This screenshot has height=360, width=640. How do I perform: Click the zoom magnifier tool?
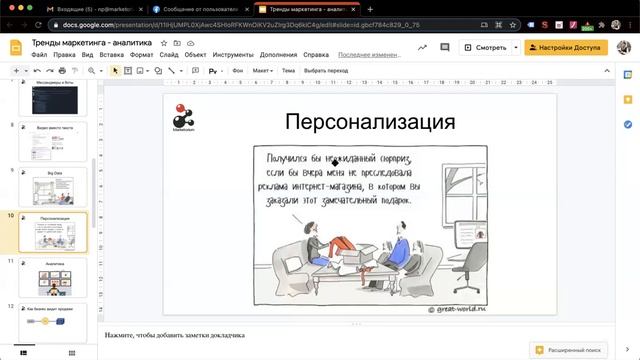pos(91,71)
